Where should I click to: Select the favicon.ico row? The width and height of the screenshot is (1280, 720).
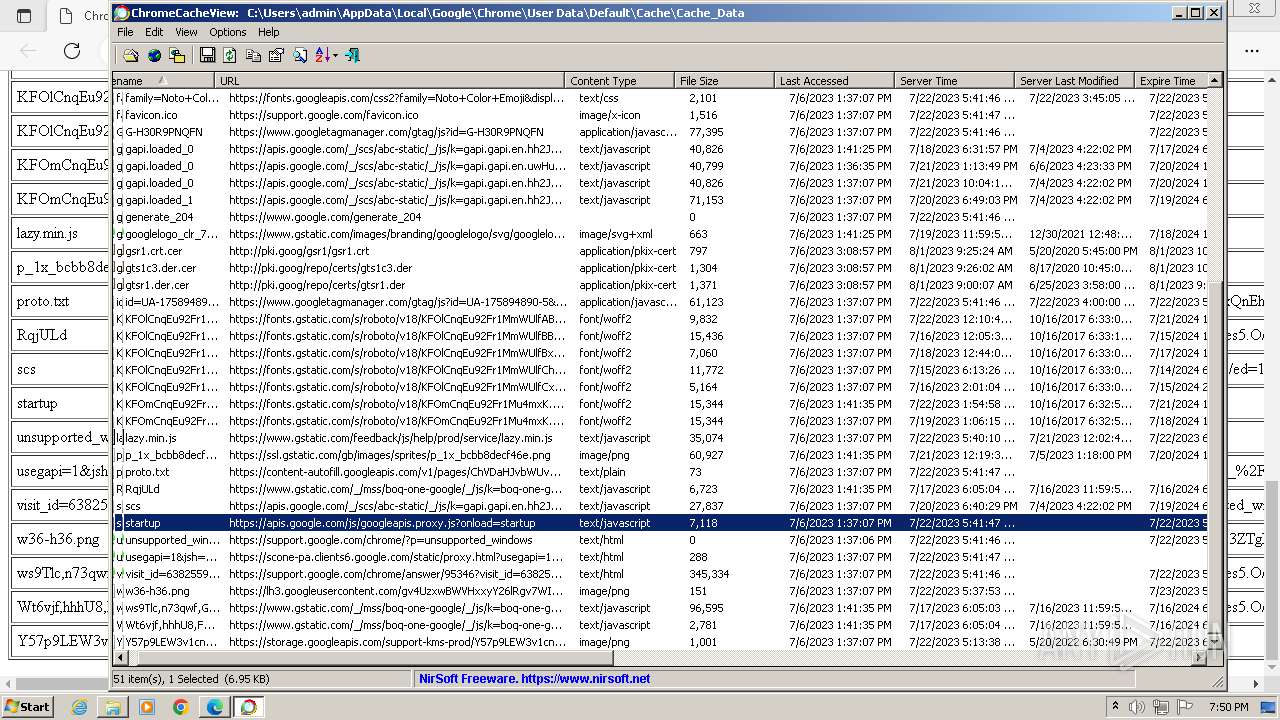[x=661, y=115]
